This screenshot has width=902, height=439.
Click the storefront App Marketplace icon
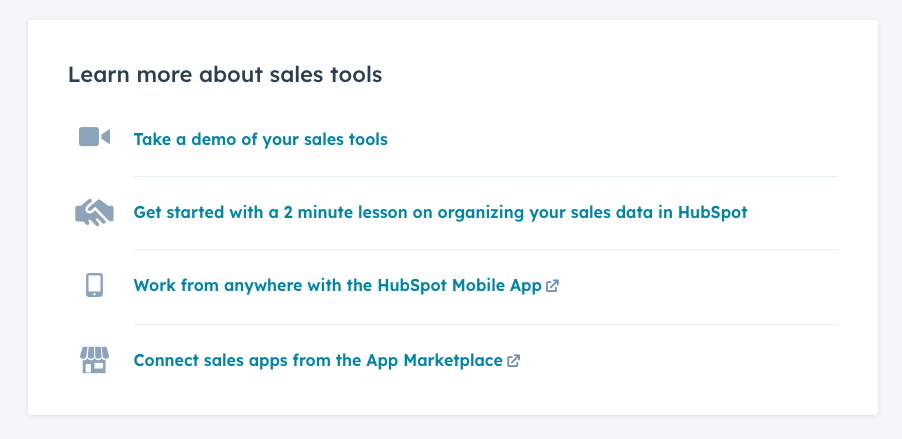(x=94, y=360)
